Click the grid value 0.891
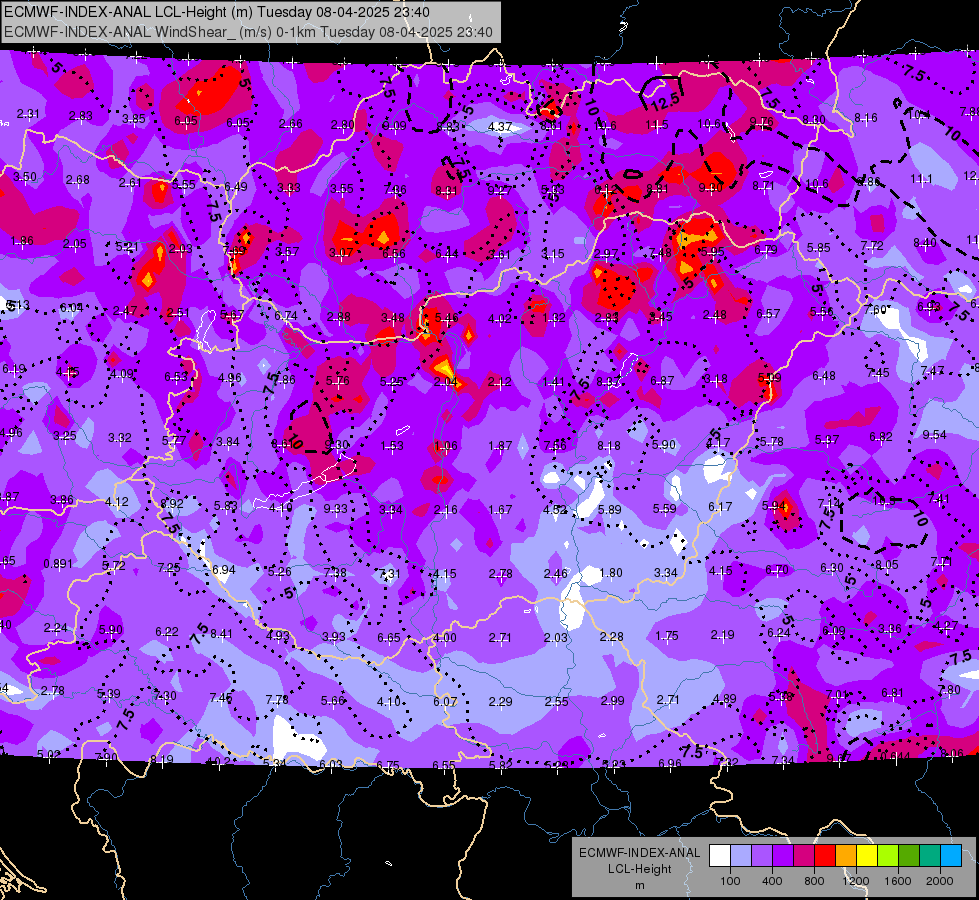The height and width of the screenshot is (900, 979). click(x=58, y=564)
